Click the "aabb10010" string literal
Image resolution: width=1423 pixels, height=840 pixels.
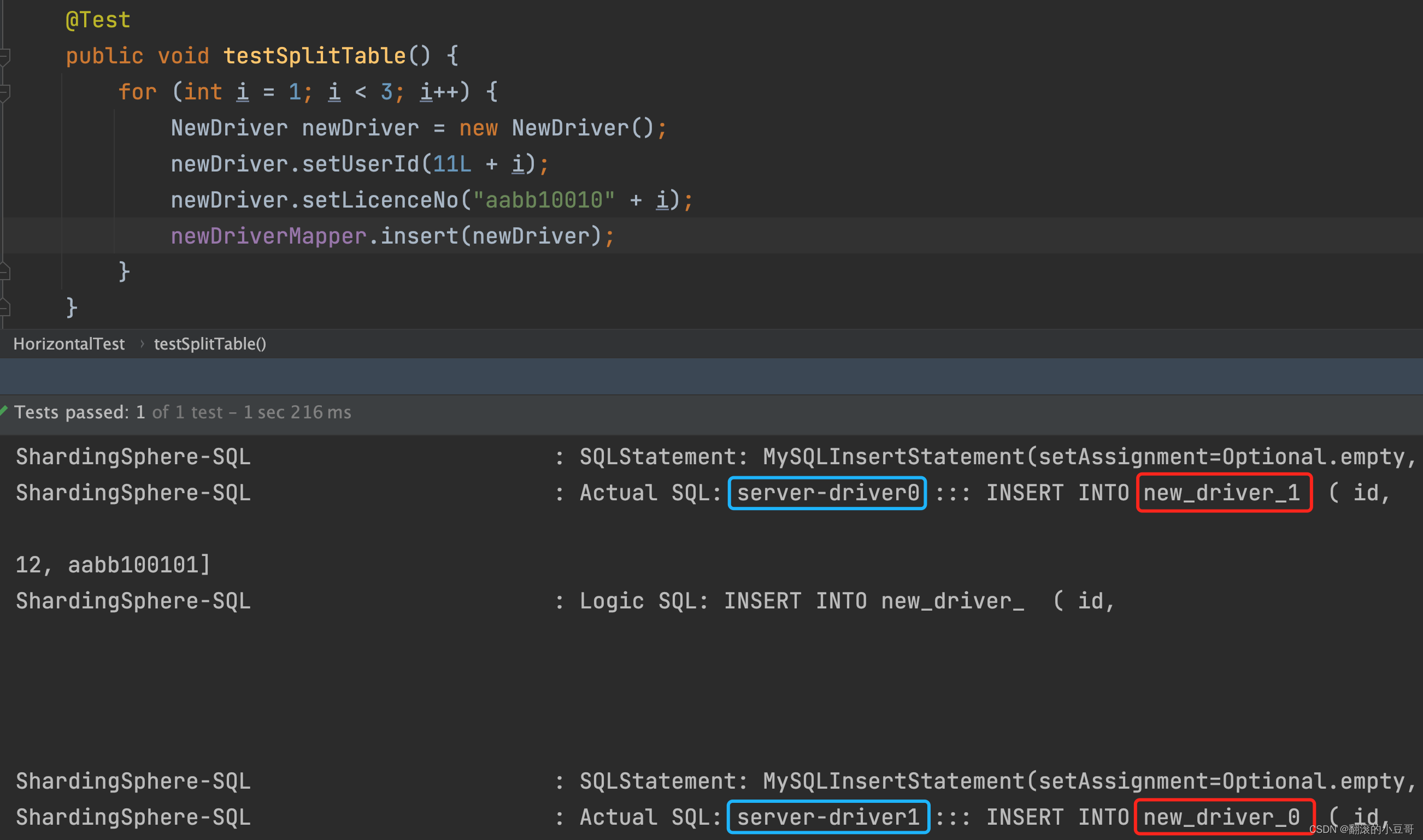544,200
